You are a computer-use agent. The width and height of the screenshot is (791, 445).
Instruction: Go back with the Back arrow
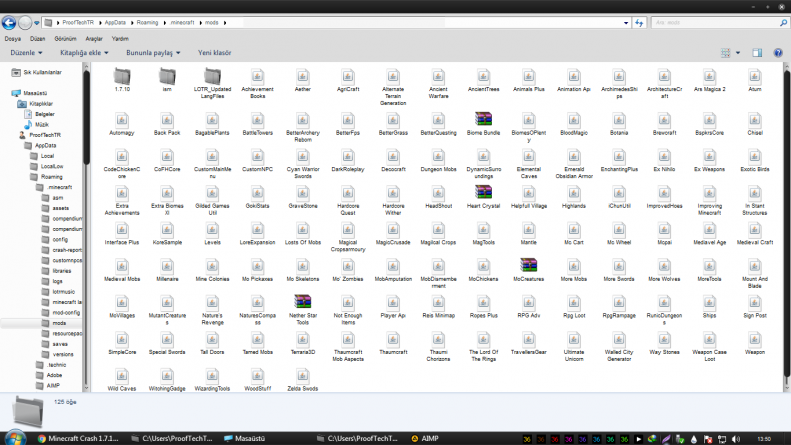[9, 23]
